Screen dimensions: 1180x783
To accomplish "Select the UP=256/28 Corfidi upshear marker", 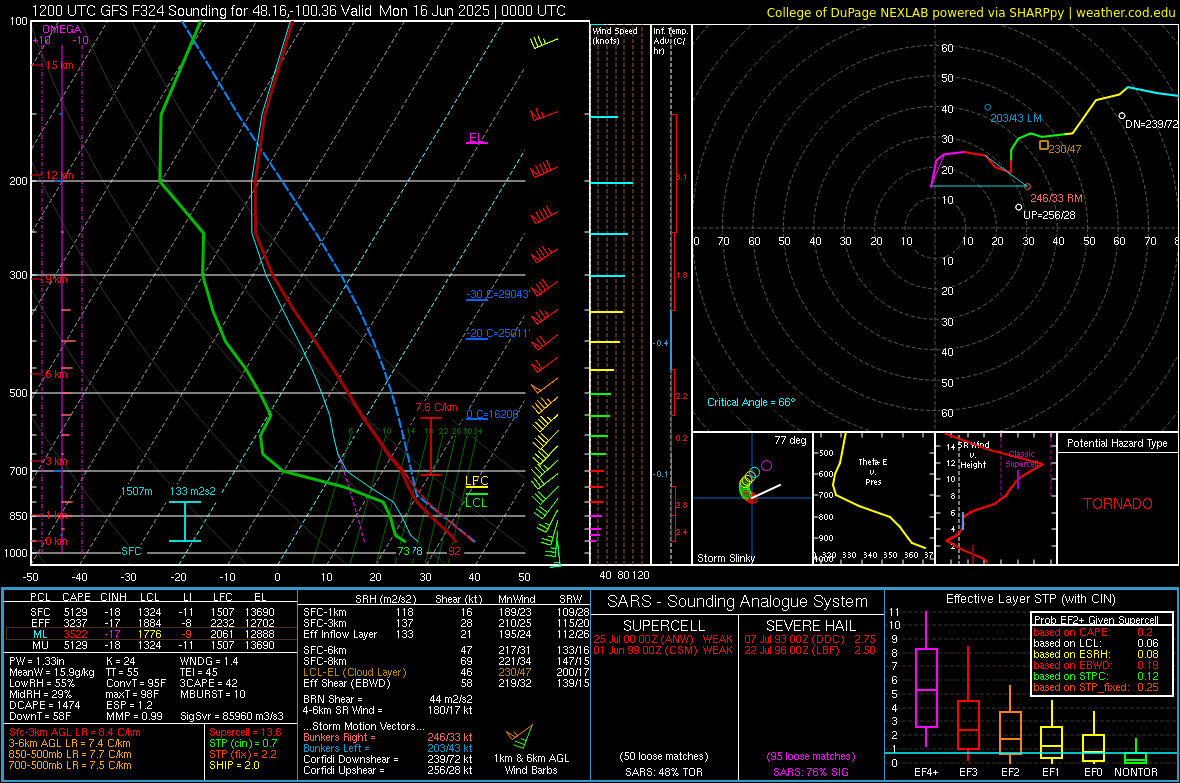I will point(1018,207).
